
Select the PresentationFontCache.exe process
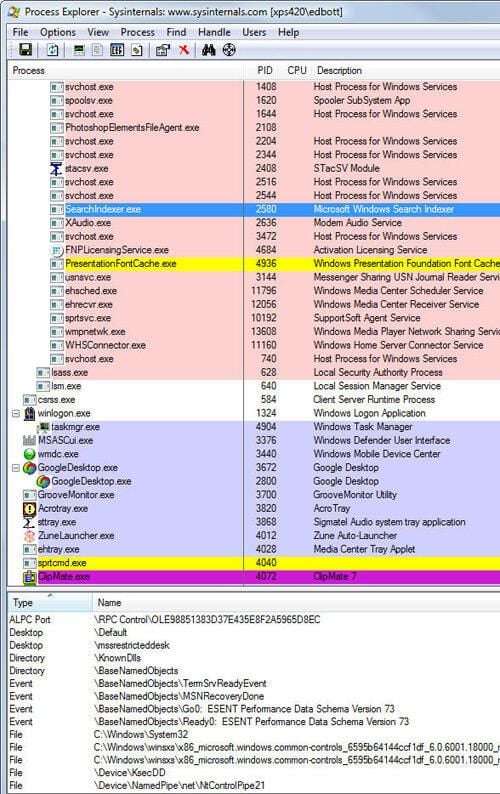point(121,264)
